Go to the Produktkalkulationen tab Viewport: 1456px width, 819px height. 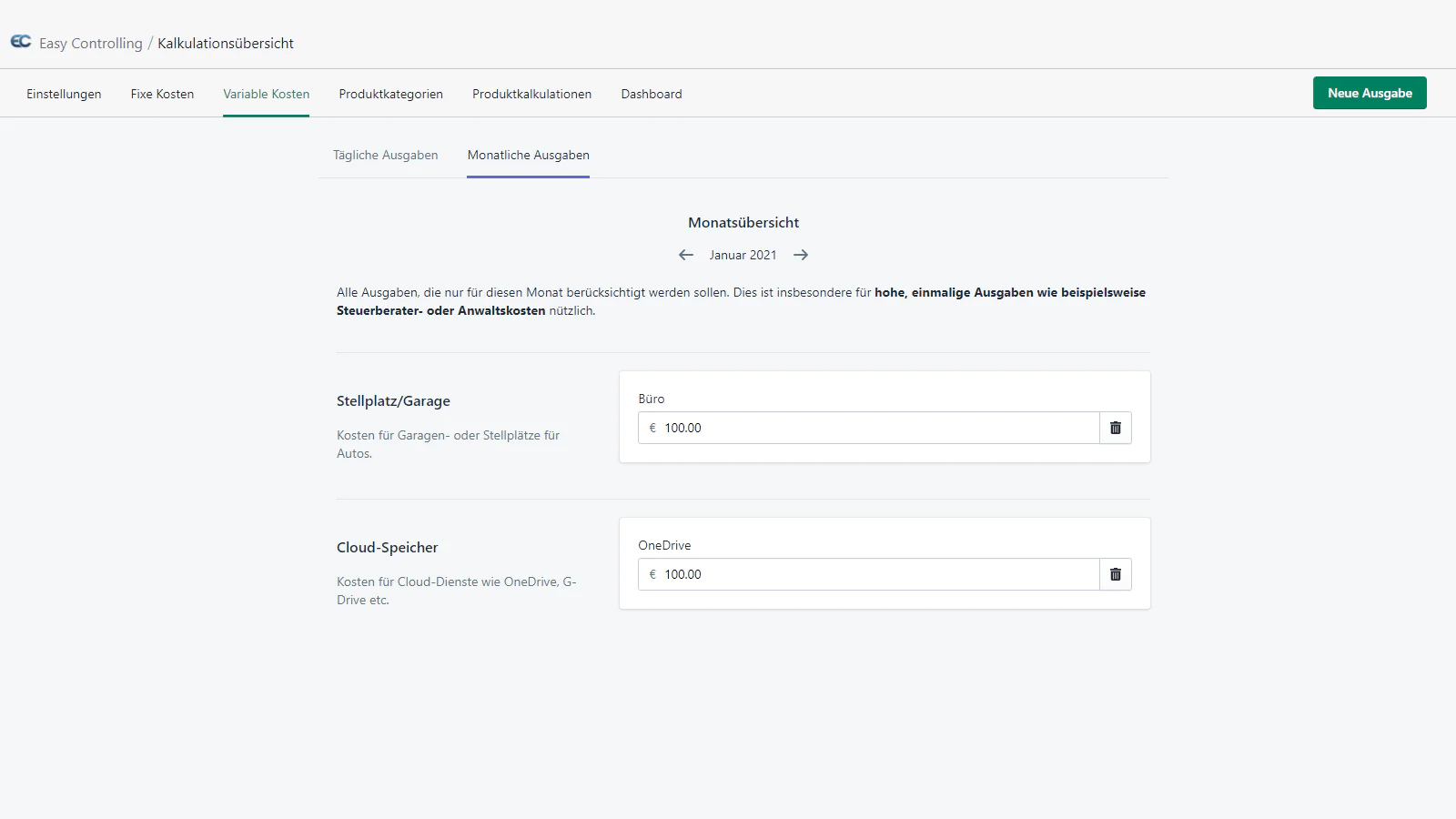(x=532, y=94)
